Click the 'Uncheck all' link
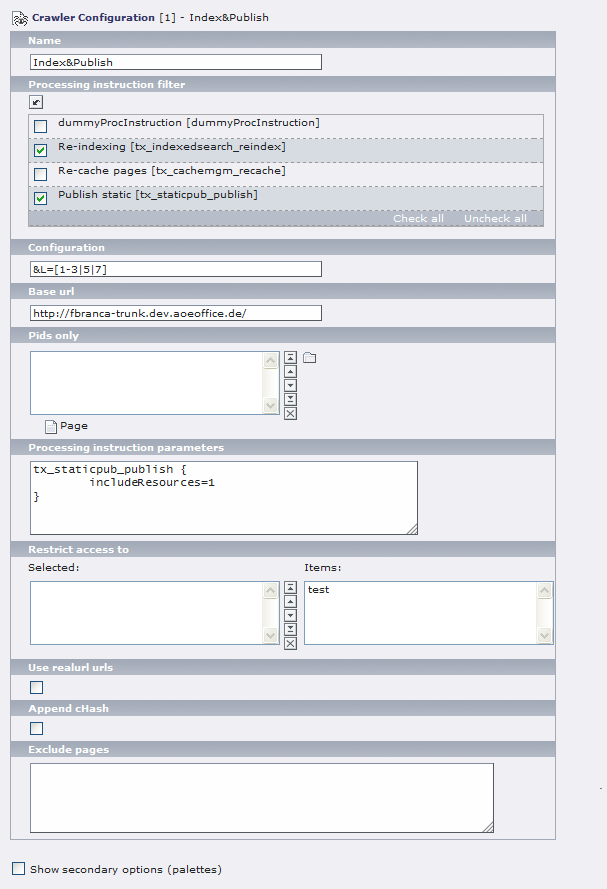The image size is (607, 889). coord(495,218)
